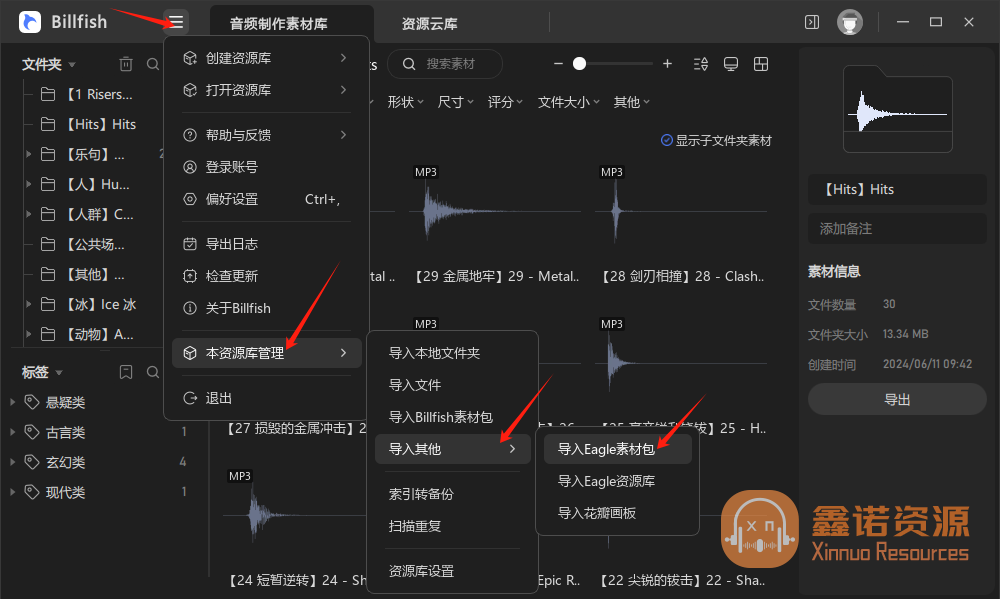Click the 现代类 tag icon
This screenshot has width=1000, height=599.
(32, 492)
